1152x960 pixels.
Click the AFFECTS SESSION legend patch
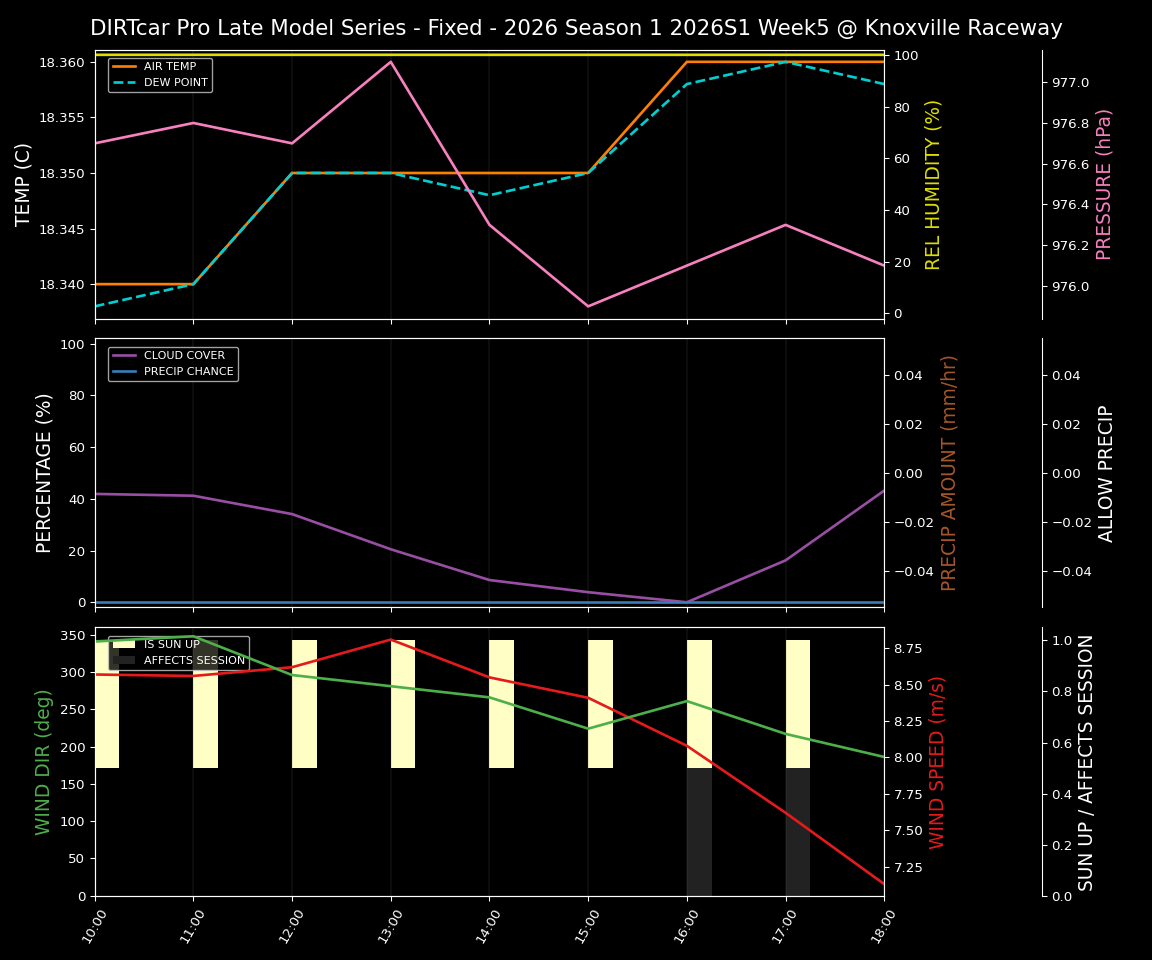tap(125, 660)
